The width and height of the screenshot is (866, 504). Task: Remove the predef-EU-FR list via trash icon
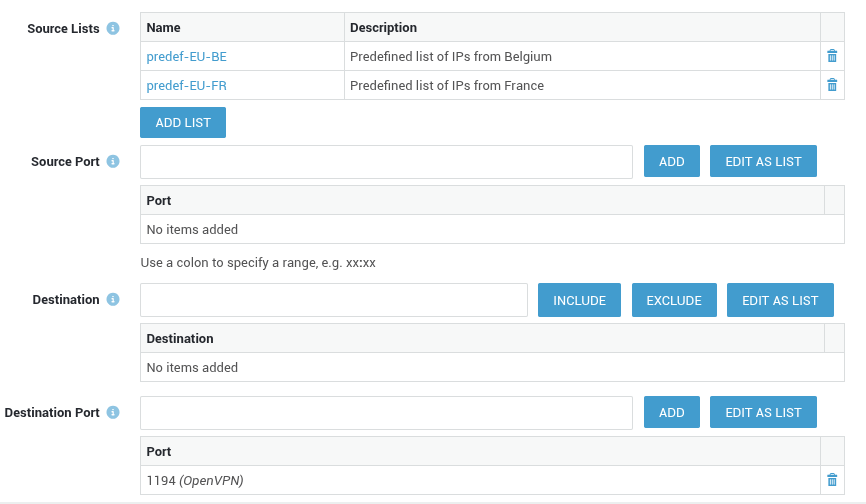(x=832, y=85)
